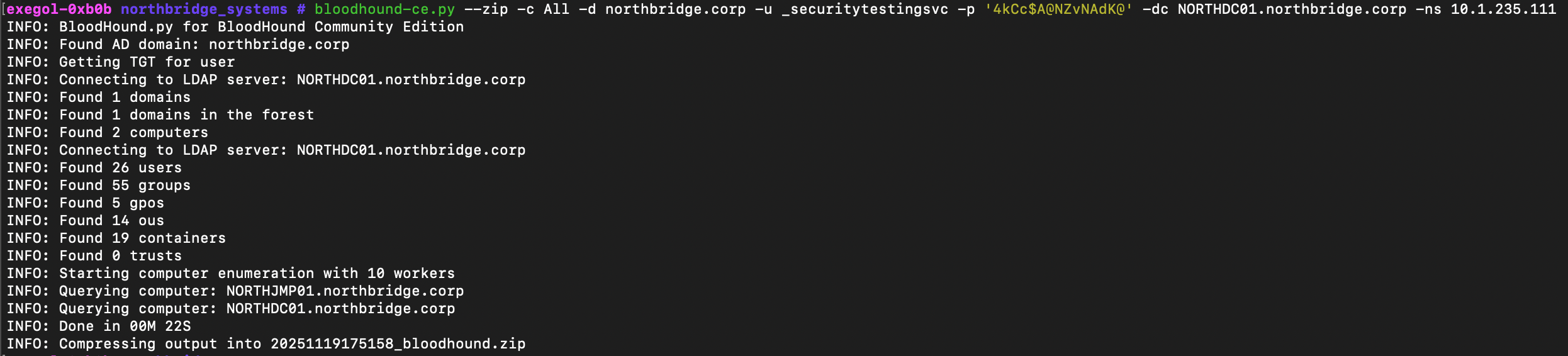Viewport: 1568px width, 356px height.
Task: Click the northbridge_systems directory name in prompt
Action: click(204, 9)
